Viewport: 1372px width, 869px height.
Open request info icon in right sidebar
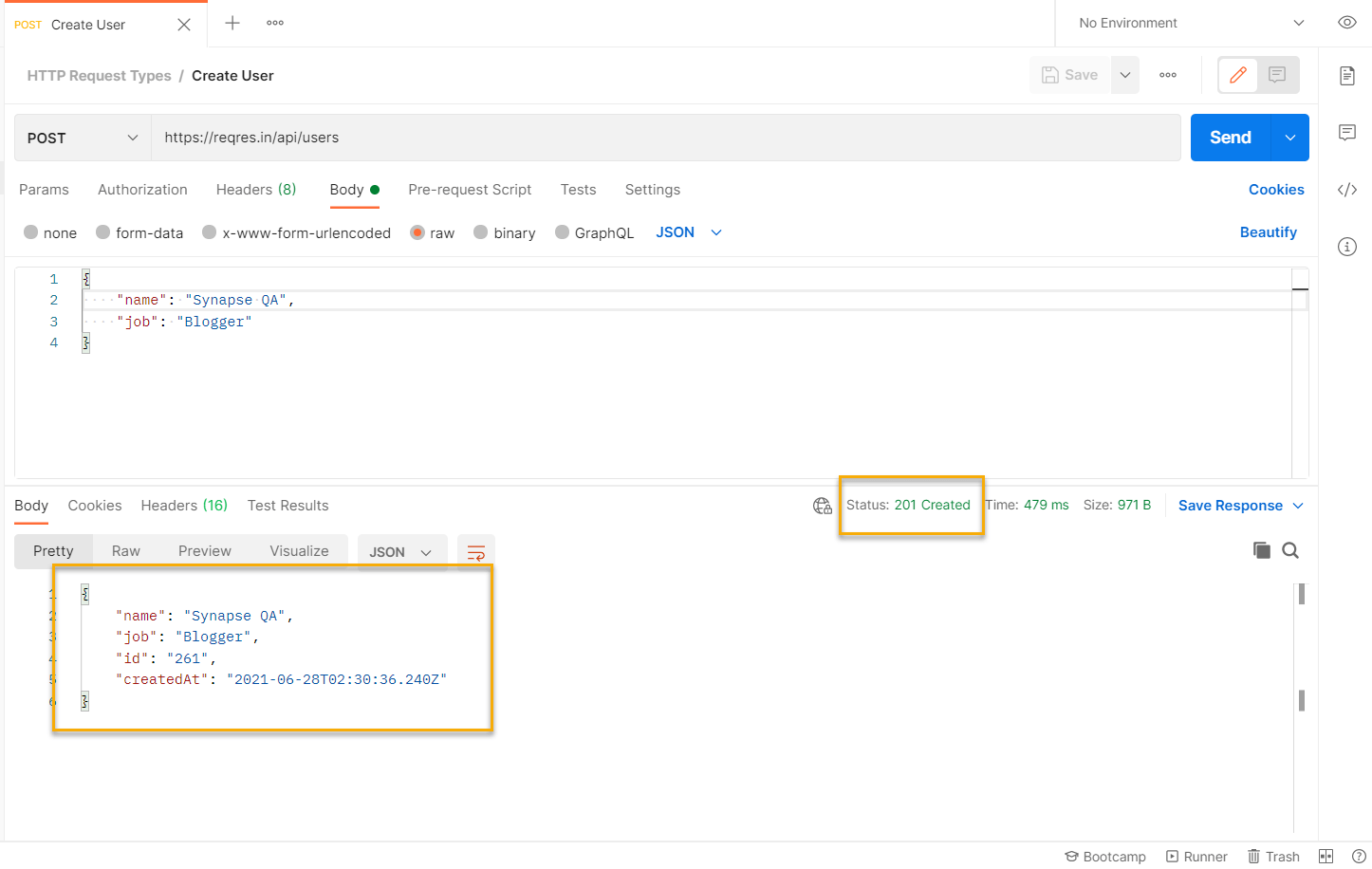click(x=1347, y=247)
